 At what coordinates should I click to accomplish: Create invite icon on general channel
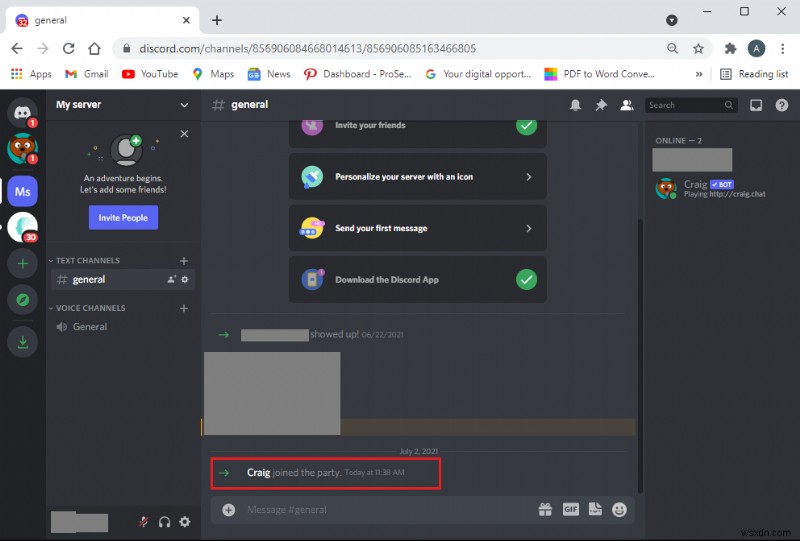point(172,279)
